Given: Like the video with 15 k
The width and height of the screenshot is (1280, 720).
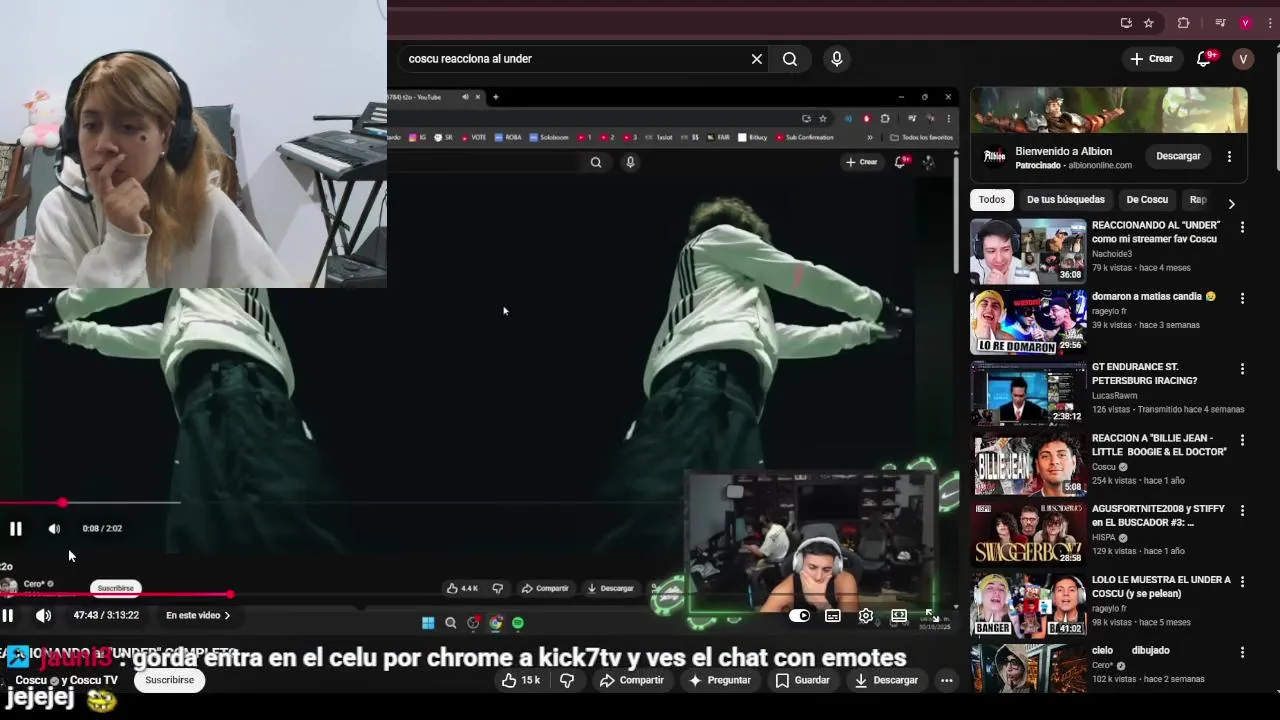Looking at the screenshot, I should [x=521, y=680].
